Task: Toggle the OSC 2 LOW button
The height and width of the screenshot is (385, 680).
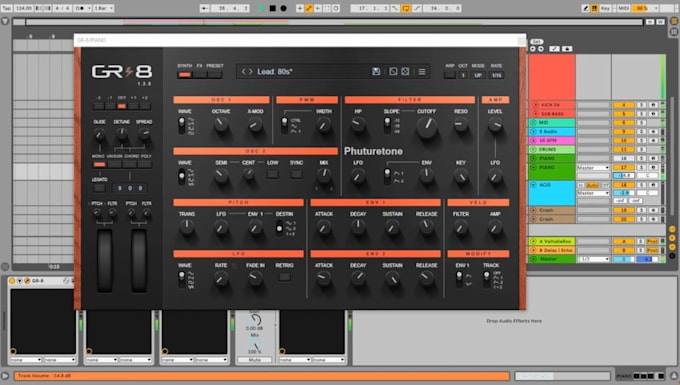Action: point(272,174)
